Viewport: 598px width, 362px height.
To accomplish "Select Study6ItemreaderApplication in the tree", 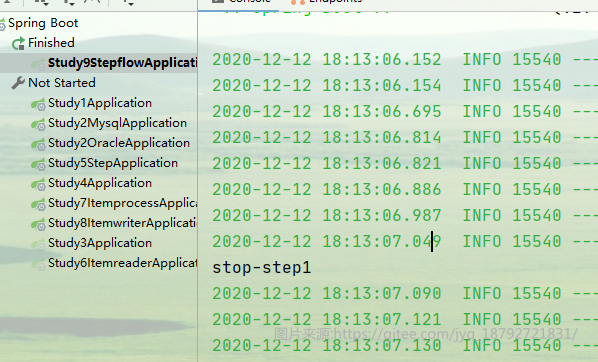I will click(x=122, y=263).
